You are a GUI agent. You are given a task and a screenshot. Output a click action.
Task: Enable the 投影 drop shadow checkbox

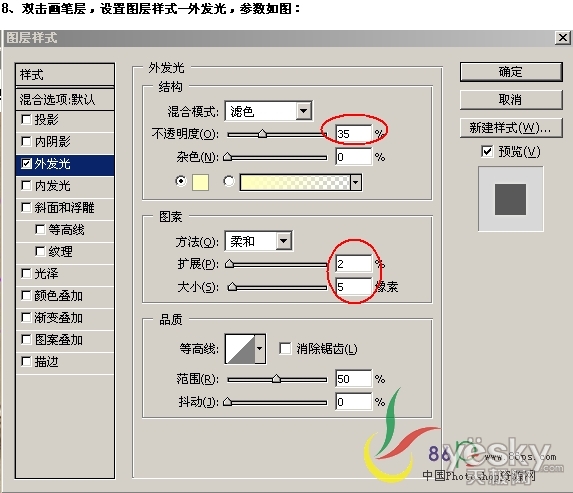26,120
